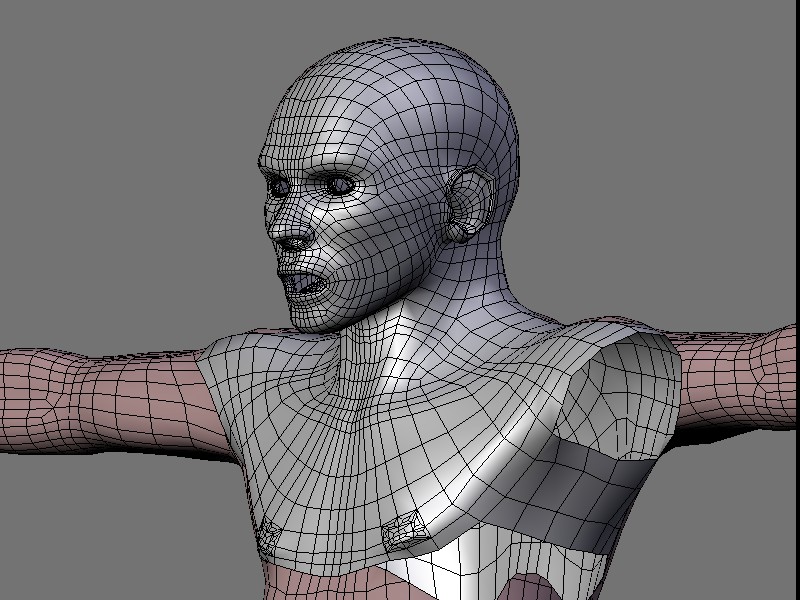This screenshot has height=600, width=800.
Task: Select the chin of the face mesh
Action: 310,316
